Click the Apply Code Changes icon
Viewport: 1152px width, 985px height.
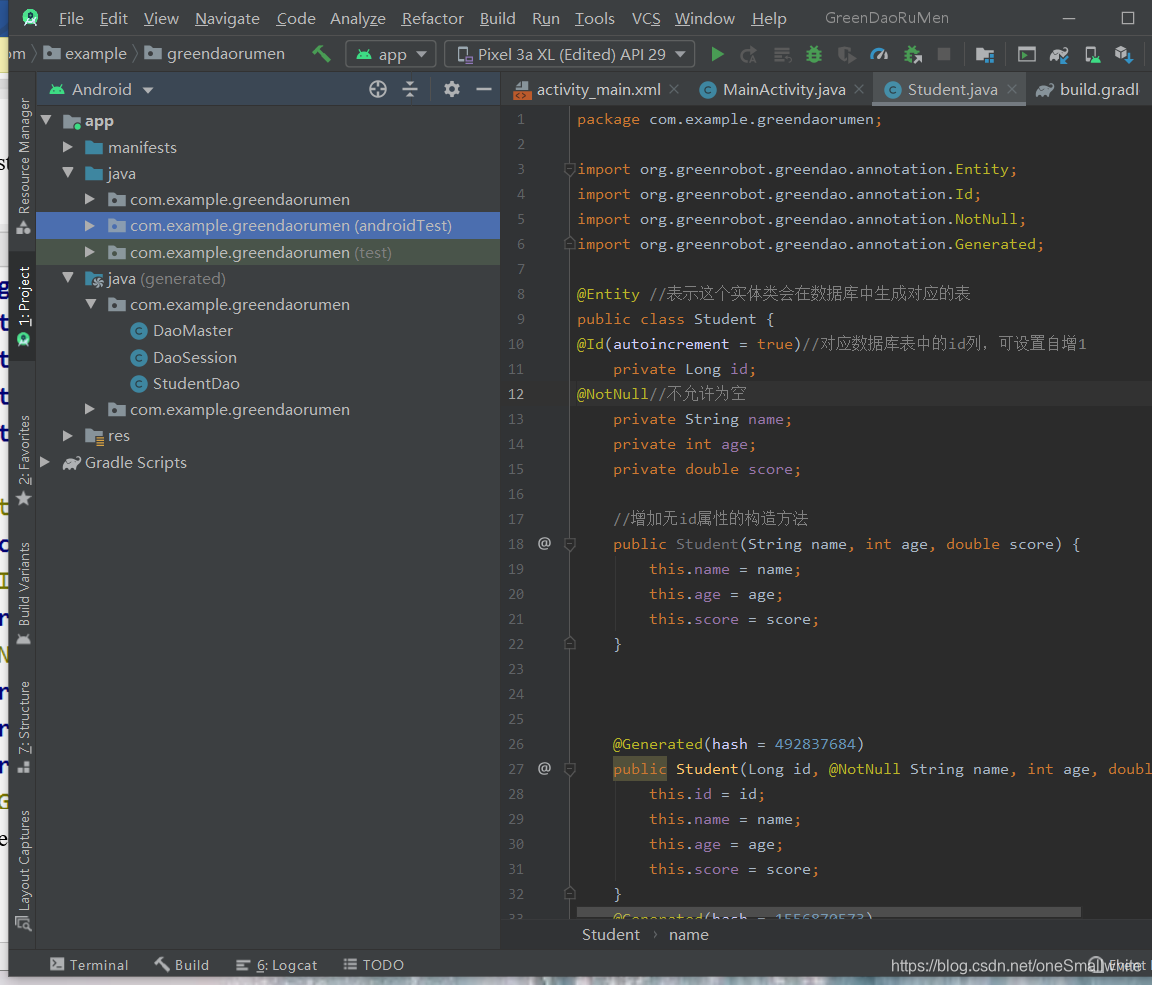click(782, 54)
